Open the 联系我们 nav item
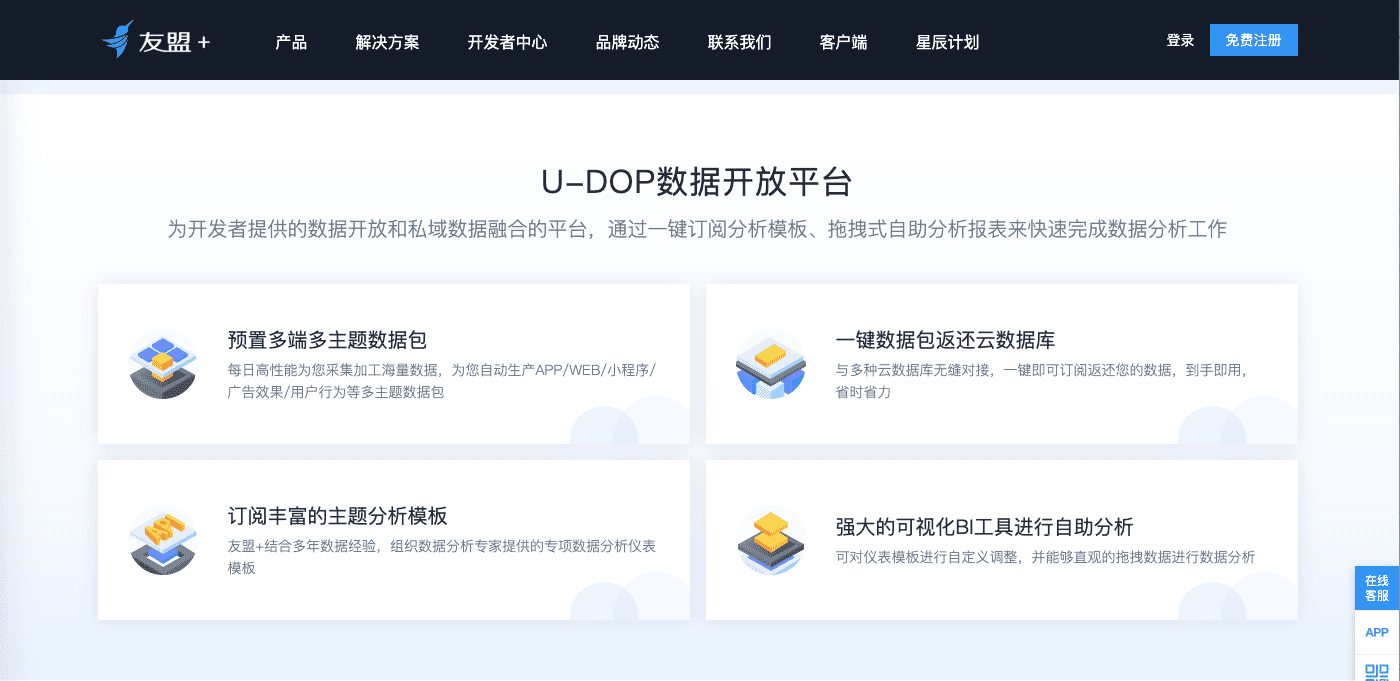 pyautogui.click(x=739, y=42)
